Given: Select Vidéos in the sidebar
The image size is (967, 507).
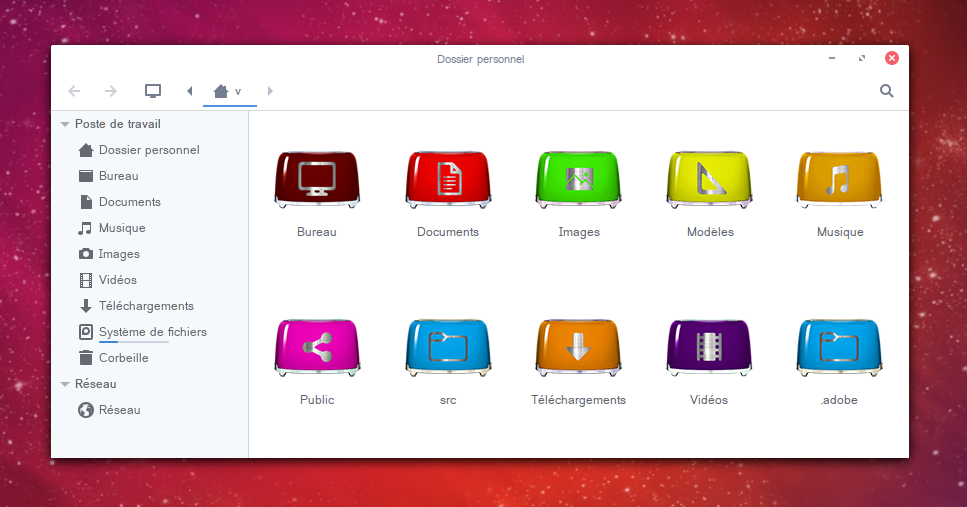Looking at the screenshot, I should (x=107, y=280).
